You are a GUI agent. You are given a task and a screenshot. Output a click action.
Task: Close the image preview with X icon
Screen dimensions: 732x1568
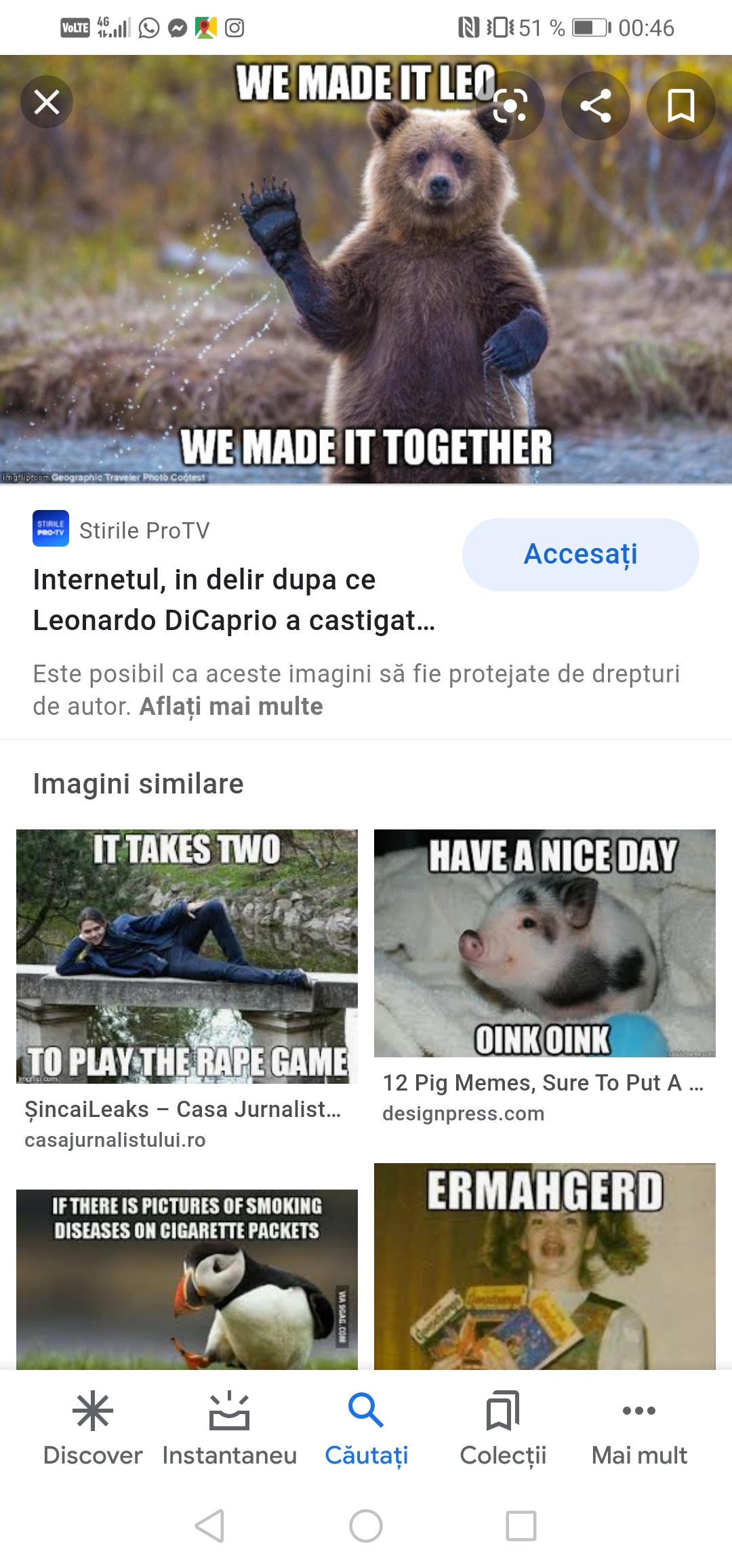tap(47, 102)
